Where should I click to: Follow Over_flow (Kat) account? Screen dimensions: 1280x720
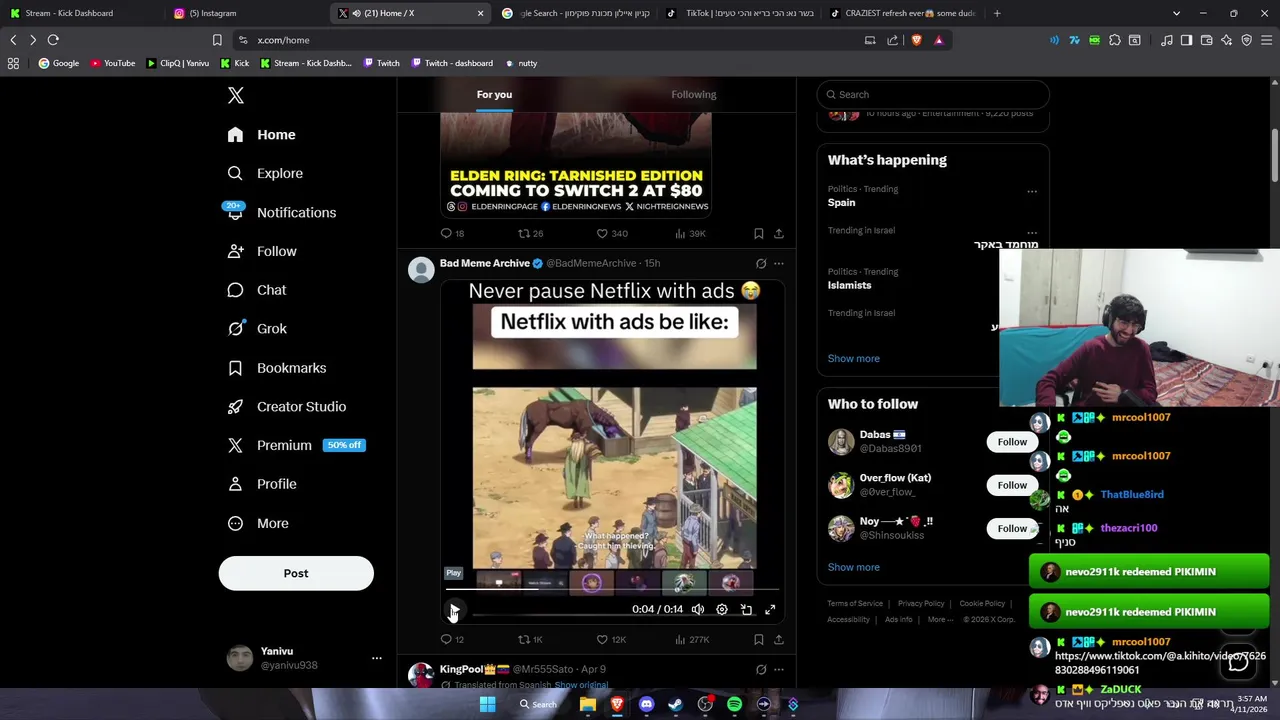[1012, 485]
